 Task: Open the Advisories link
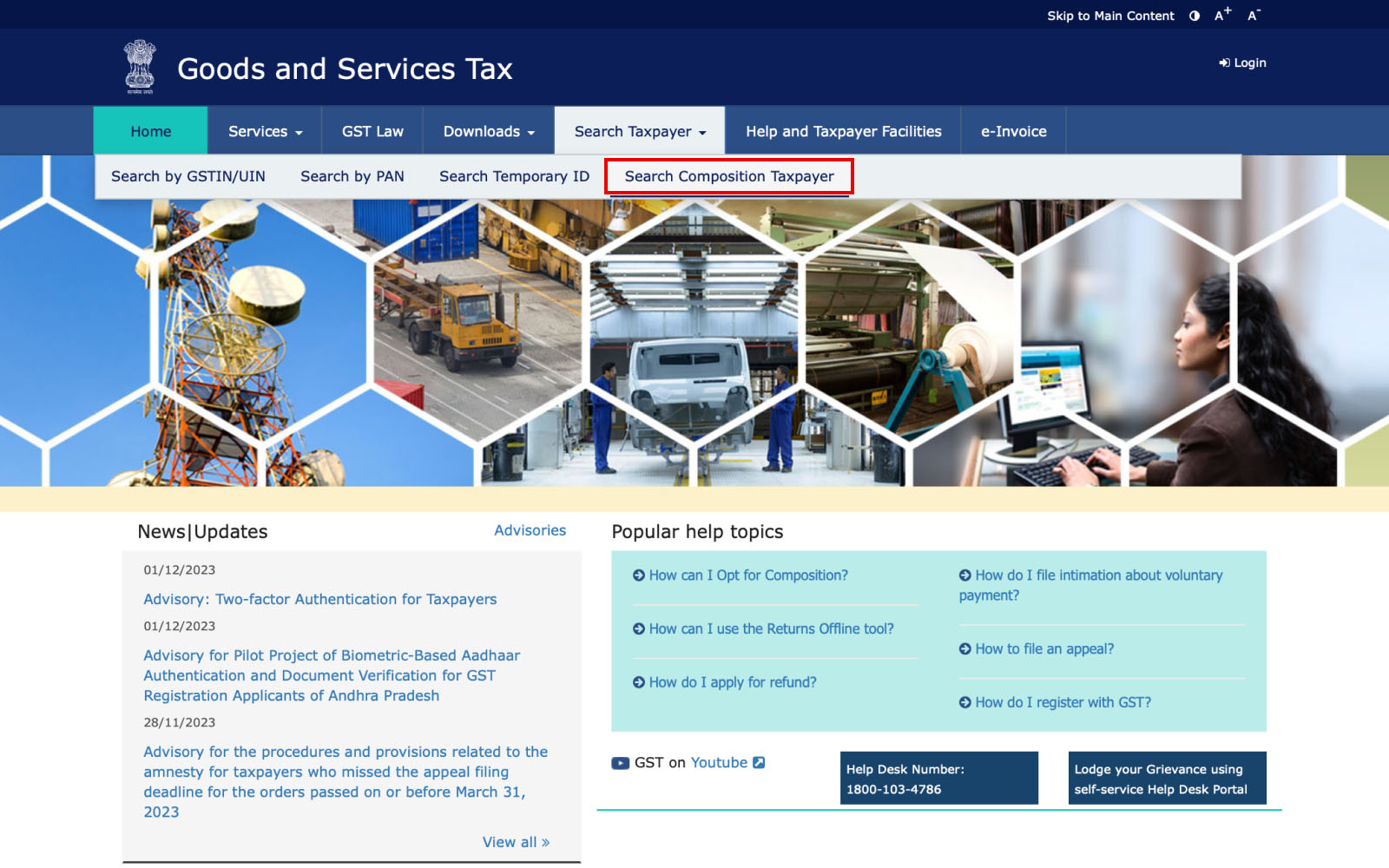(x=530, y=530)
